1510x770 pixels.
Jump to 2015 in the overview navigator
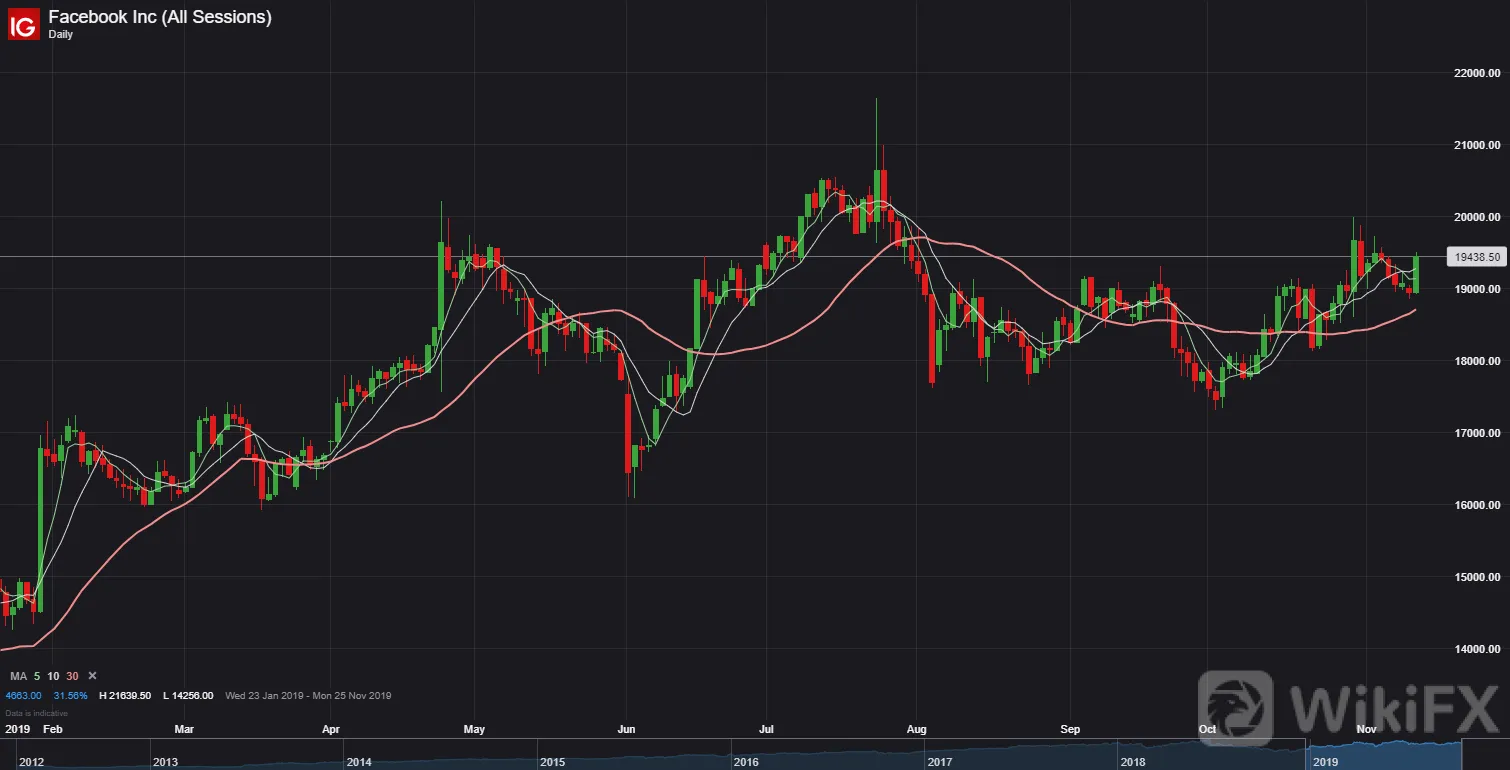coord(553,762)
